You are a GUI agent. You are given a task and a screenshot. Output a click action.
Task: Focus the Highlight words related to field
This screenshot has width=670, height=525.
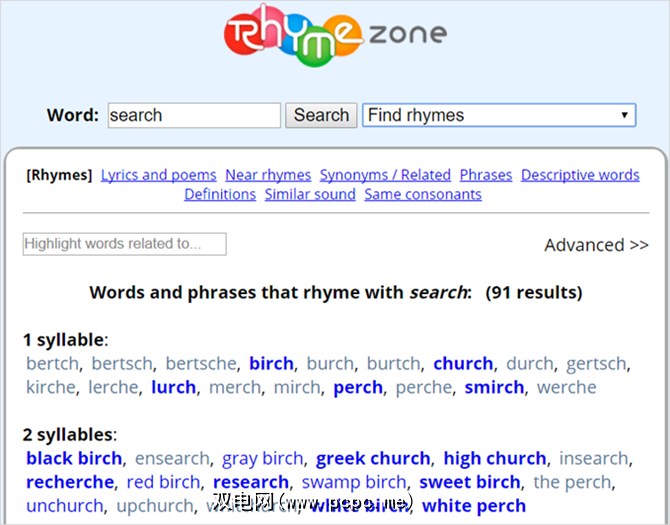point(125,244)
